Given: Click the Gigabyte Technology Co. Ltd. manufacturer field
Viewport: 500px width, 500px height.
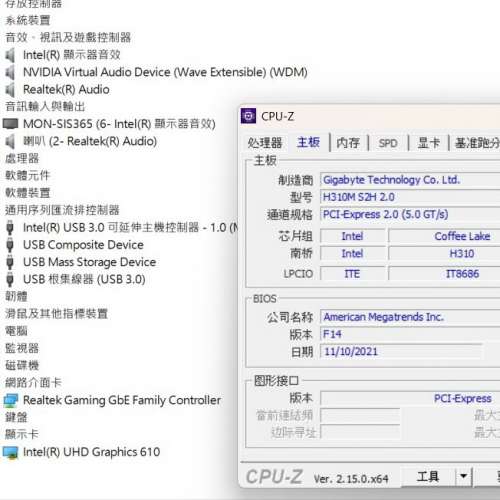Looking at the screenshot, I should pos(410,180).
